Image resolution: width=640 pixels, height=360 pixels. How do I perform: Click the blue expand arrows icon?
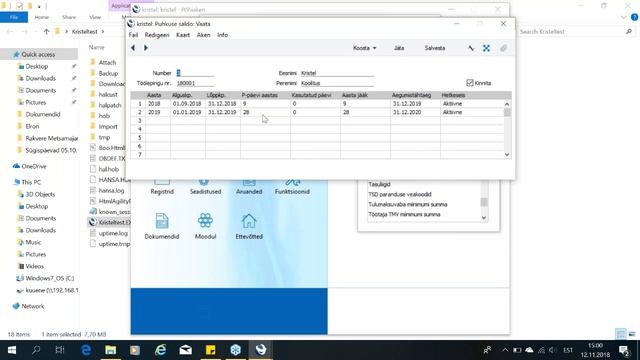[x=486, y=48]
